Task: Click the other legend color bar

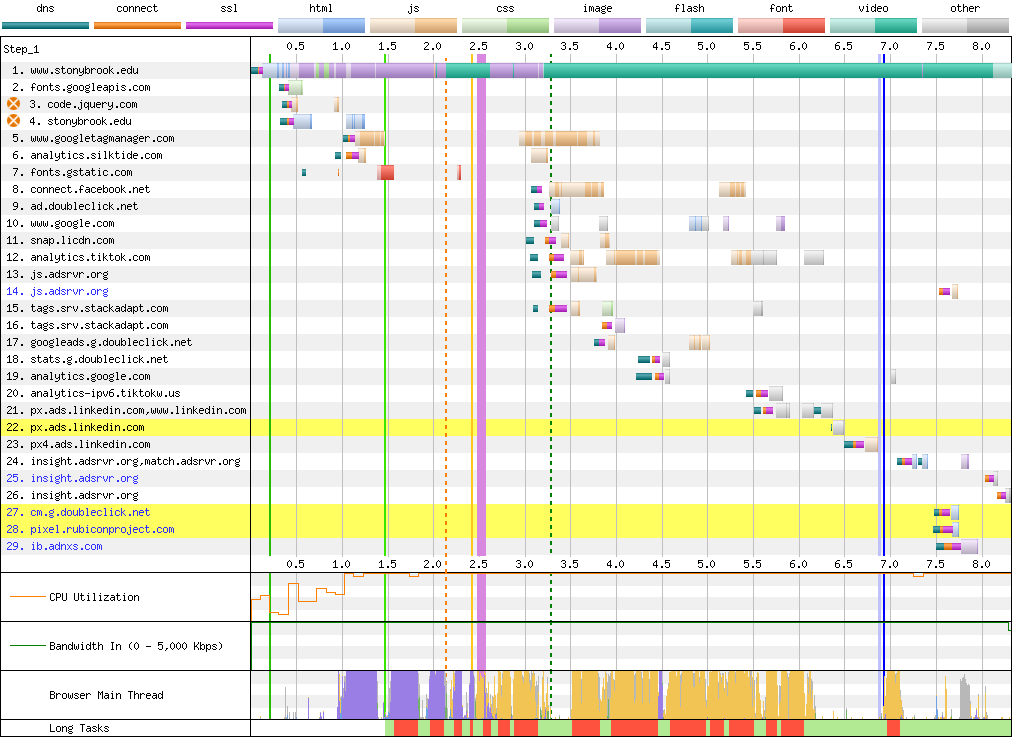Action: click(x=966, y=26)
